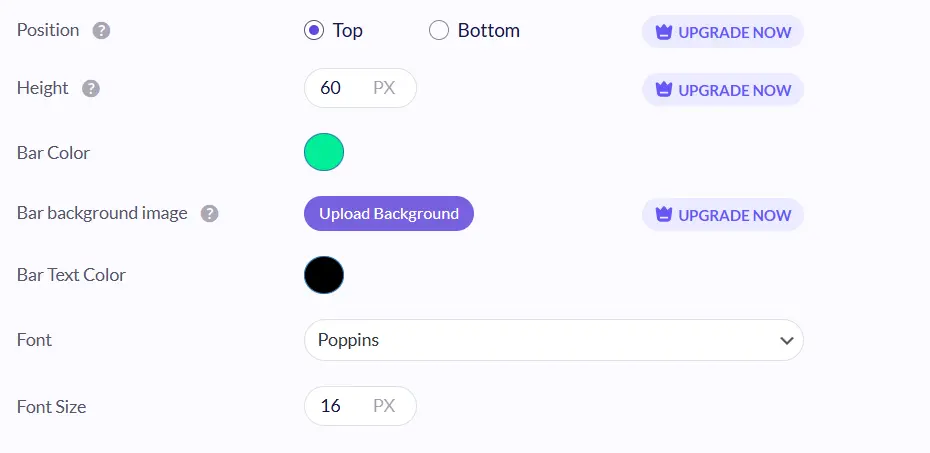Viewport: 930px width, 453px height.
Task: Click the Height value input field
Action: 333,88
